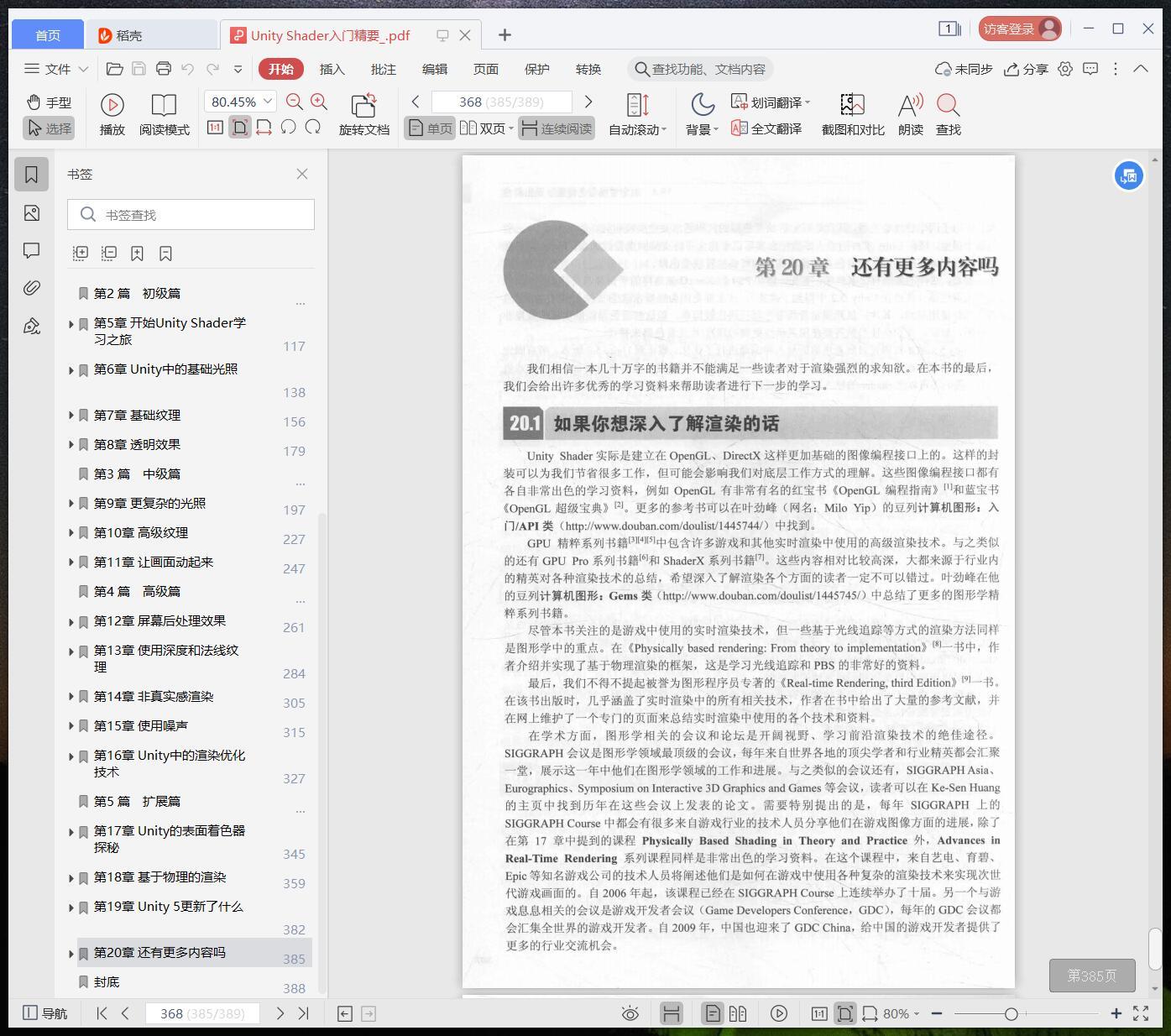This screenshot has width=1171, height=1036.
Task: Click 访客登录 guest login button
Action: 1020,29
